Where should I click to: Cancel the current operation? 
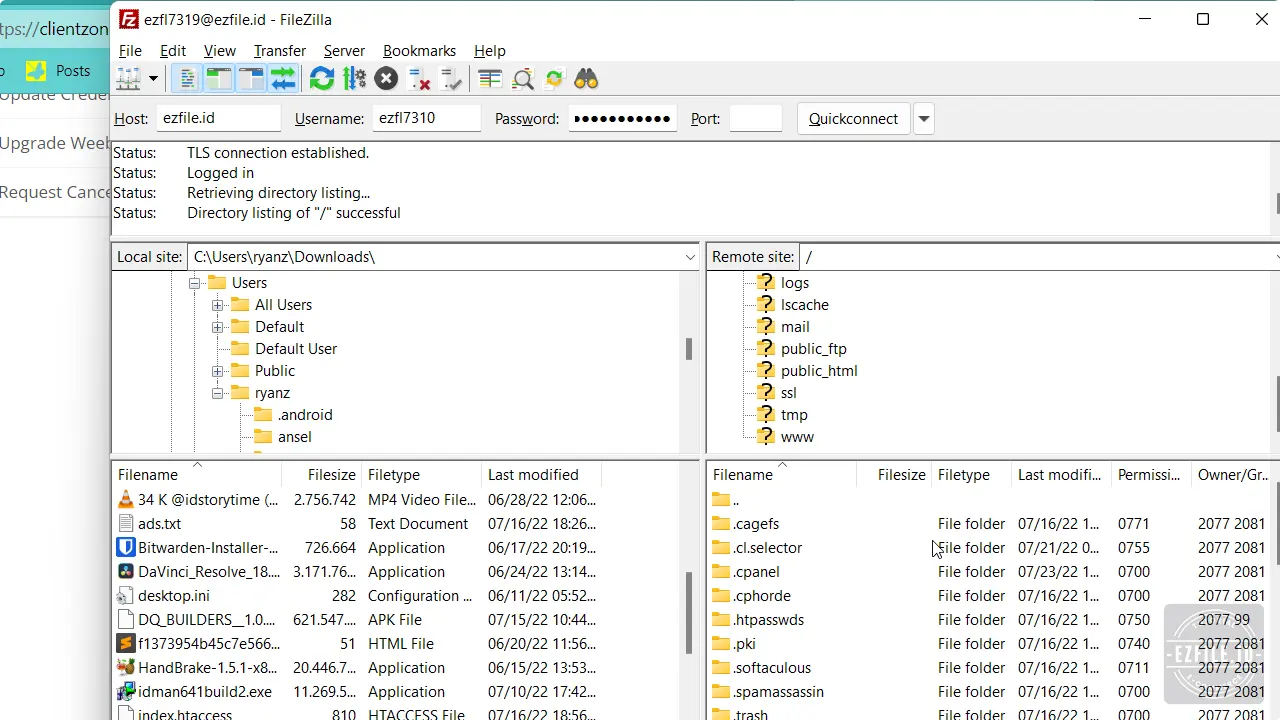point(386,79)
